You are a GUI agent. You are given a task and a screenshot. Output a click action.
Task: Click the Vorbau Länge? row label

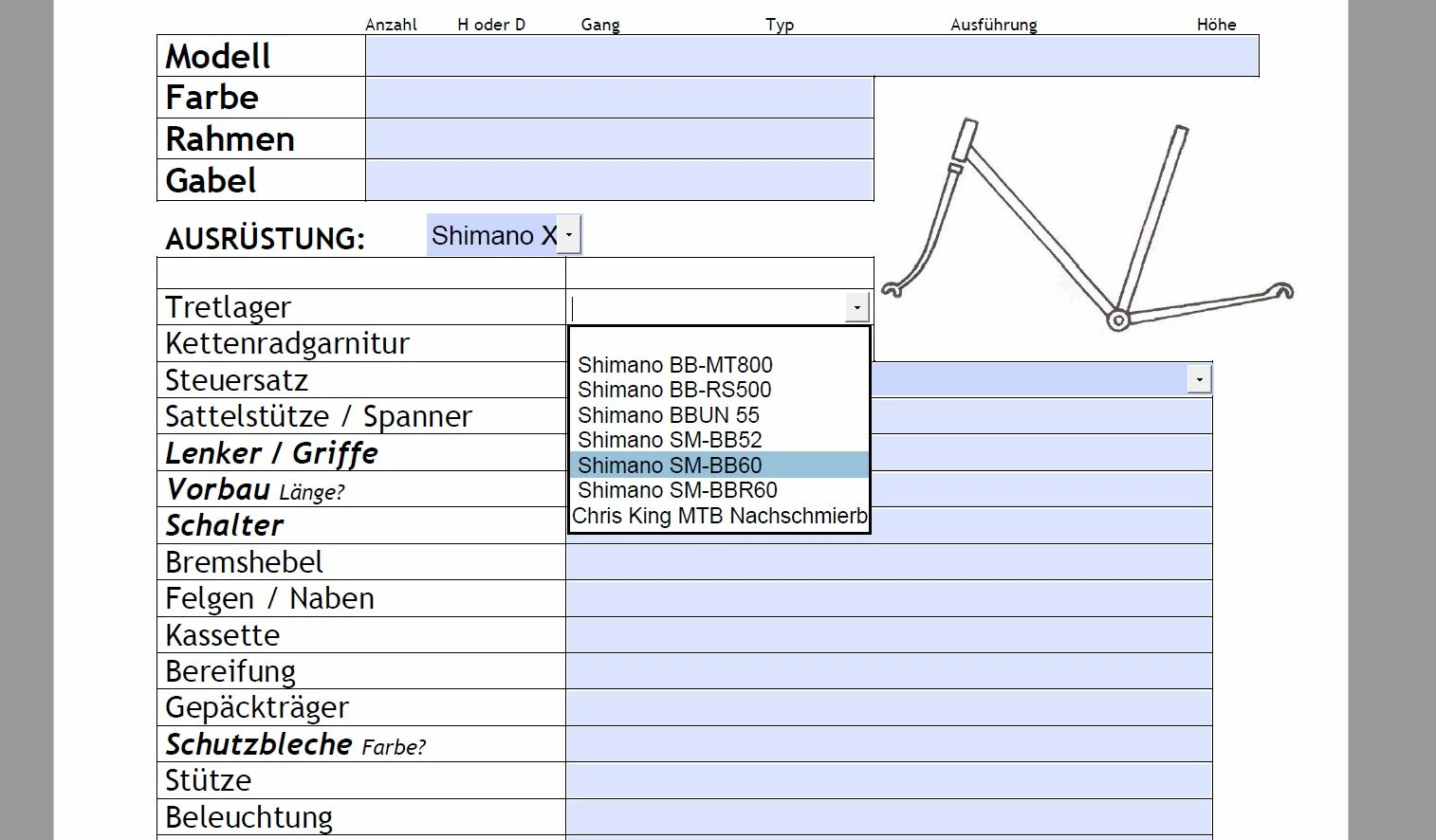pyautogui.click(x=254, y=489)
